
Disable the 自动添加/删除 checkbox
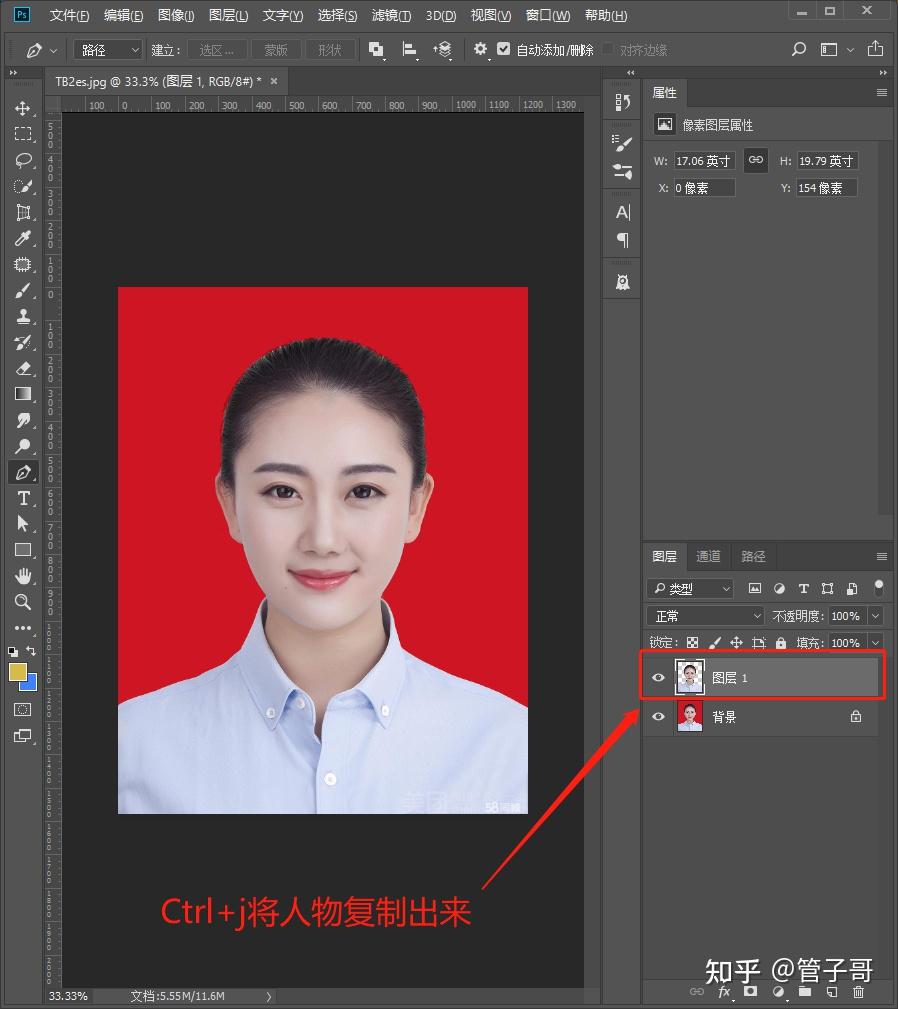(x=503, y=50)
